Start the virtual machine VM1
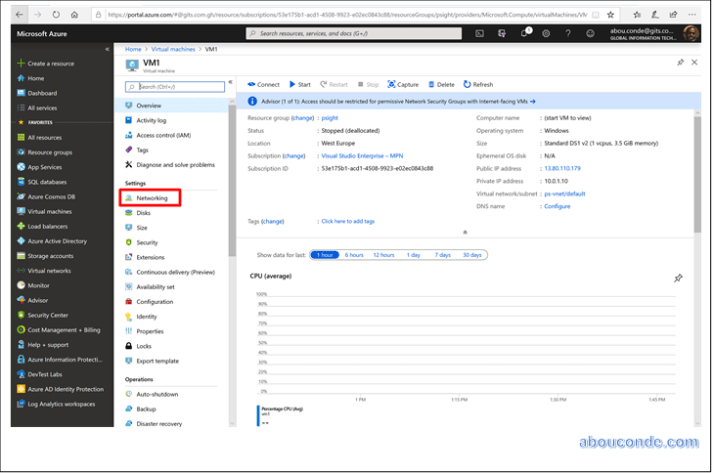The image size is (714, 473). (x=300, y=85)
